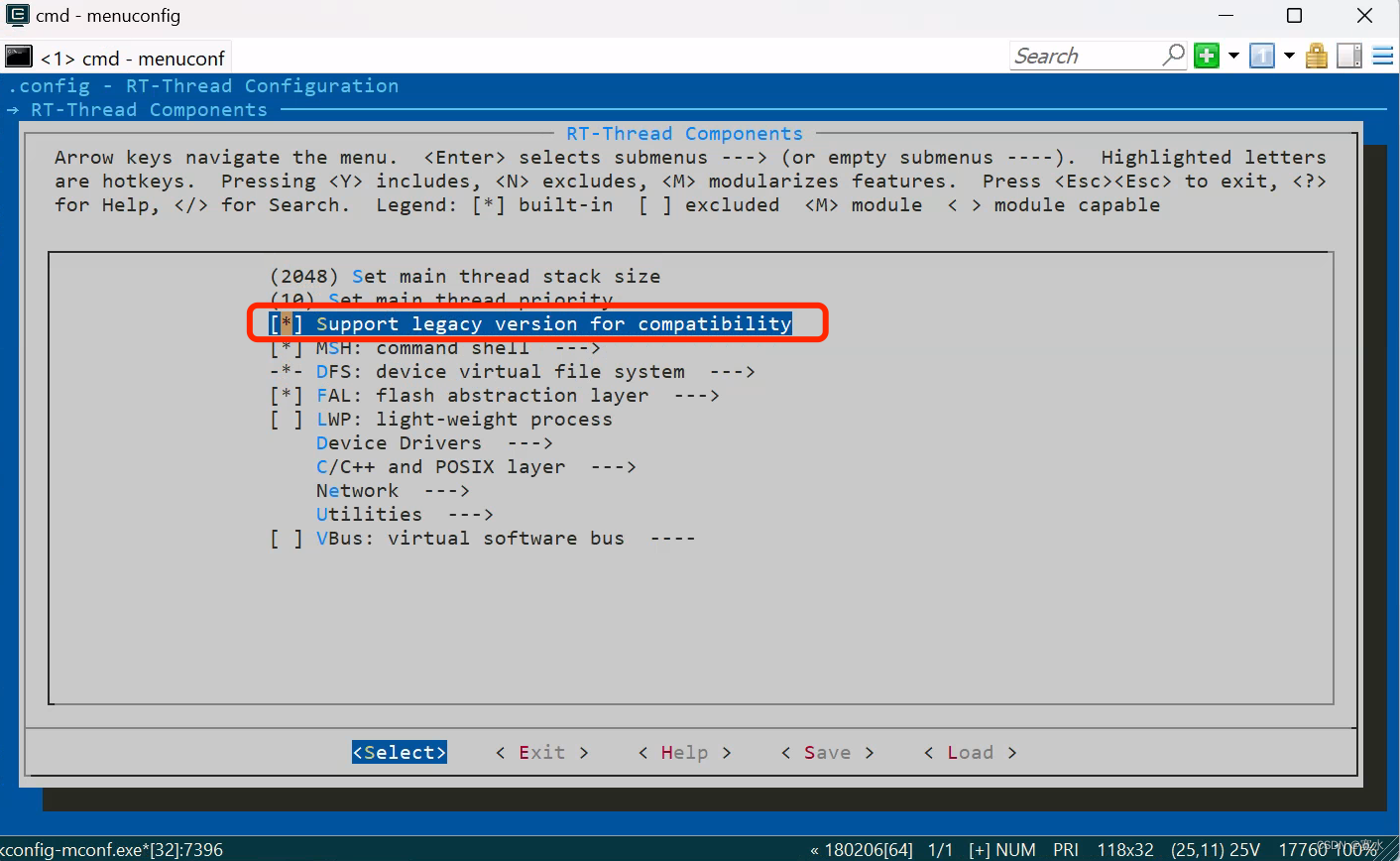Click the green new console icon
Screen dimensions: 1400x861
click(1206, 56)
